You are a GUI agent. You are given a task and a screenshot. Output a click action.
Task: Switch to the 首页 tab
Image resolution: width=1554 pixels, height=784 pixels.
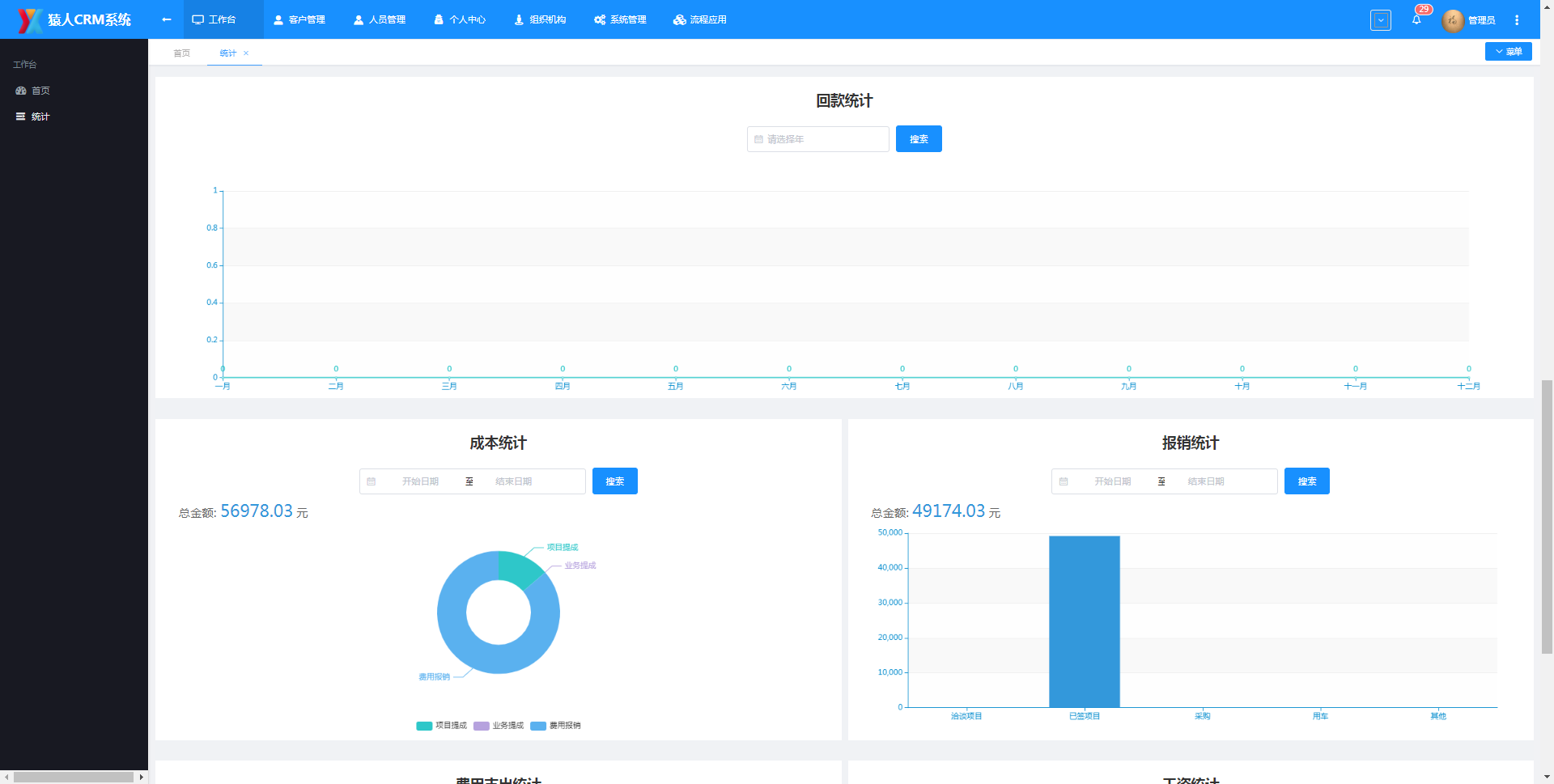click(182, 53)
